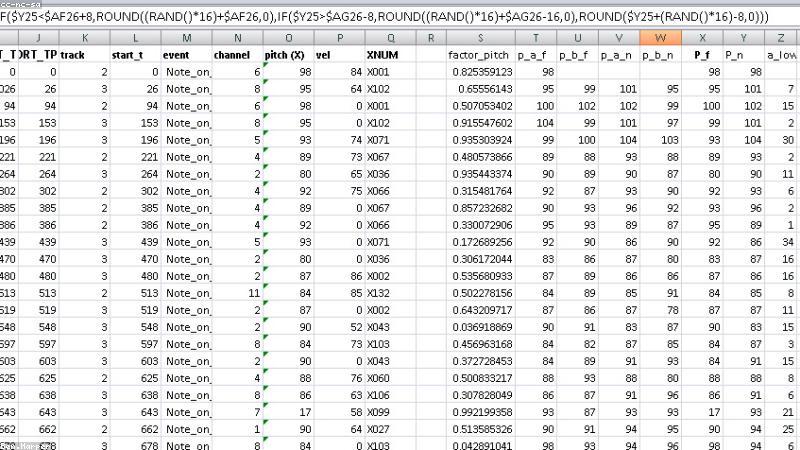This screenshot has width=800, height=450.
Task: Click the 'event' header cell
Action: (x=187, y=55)
